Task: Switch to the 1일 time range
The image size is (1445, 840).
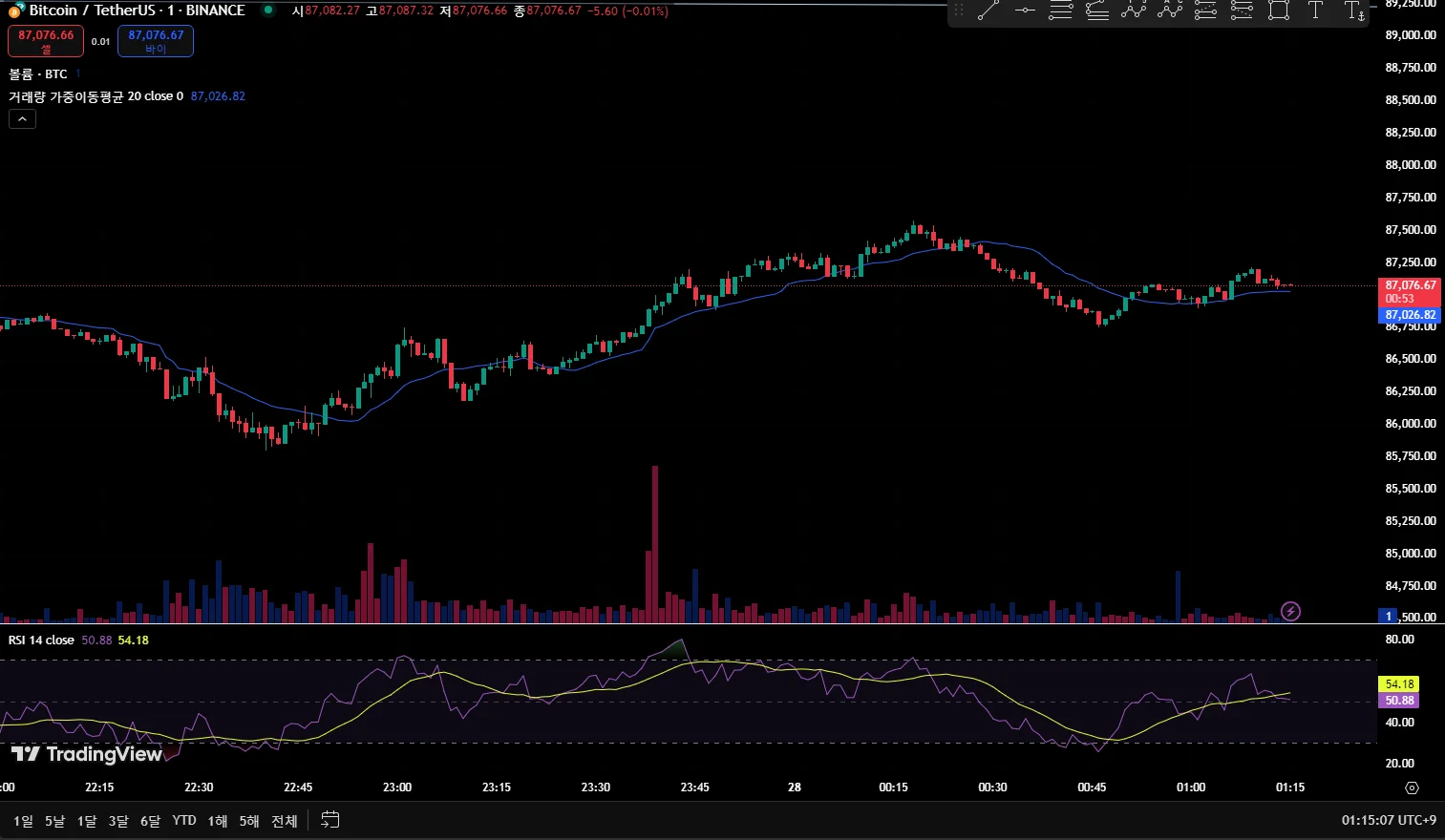Action: point(23,821)
